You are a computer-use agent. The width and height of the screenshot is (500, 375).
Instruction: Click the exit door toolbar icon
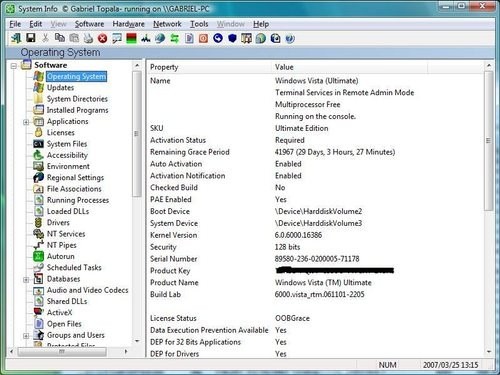pyautogui.click(x=16, y=38)
